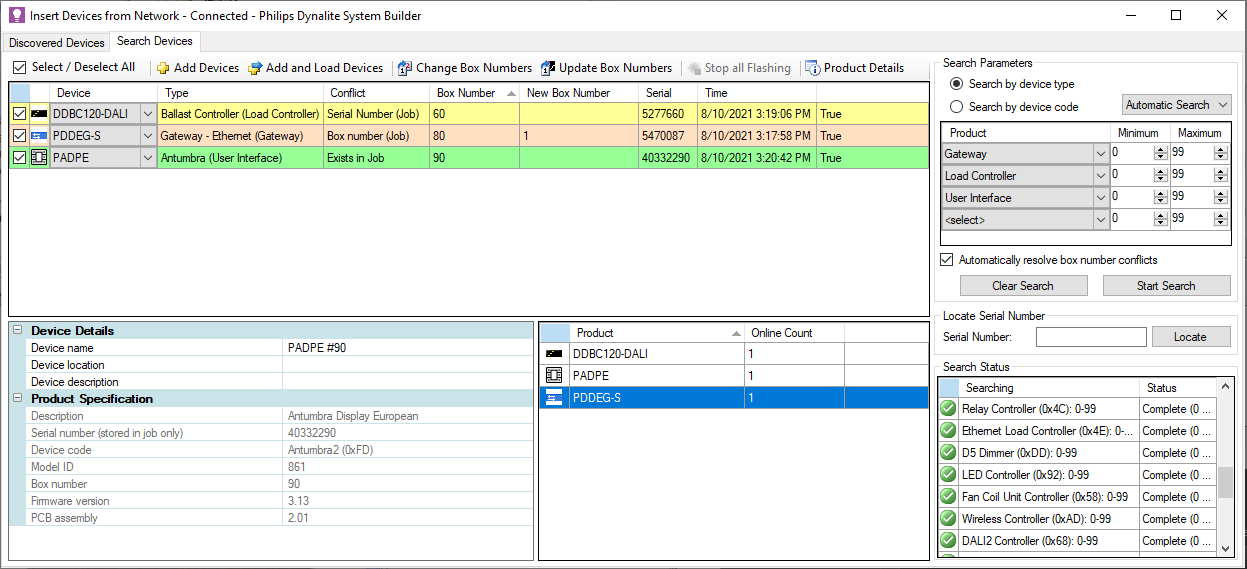1247x569 pixels.
Task: Sort by Serial column header
Action: 667,93
